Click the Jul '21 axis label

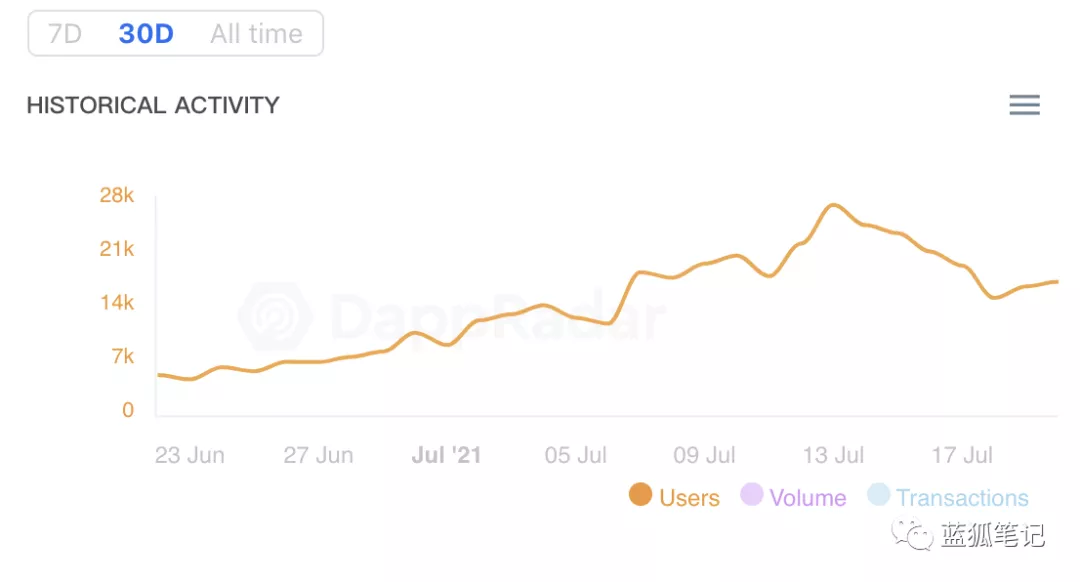(446, 455)
